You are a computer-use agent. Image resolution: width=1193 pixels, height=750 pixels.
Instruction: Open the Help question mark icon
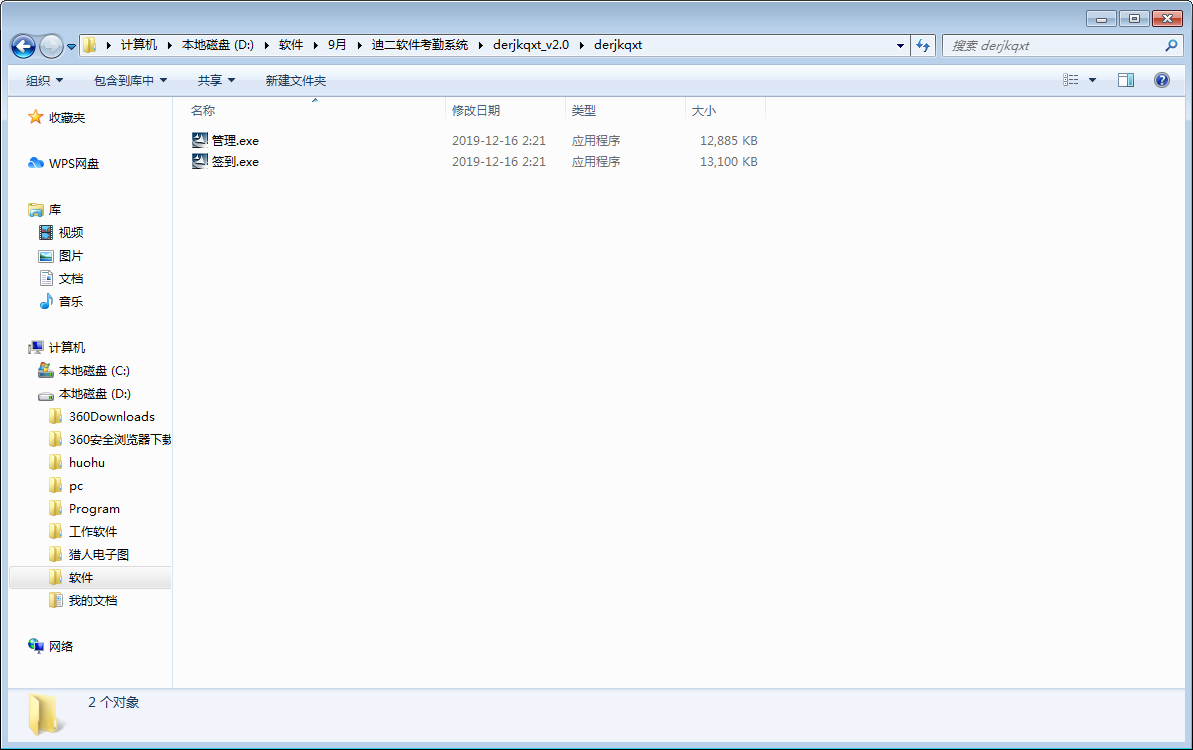click(1162, 80)
